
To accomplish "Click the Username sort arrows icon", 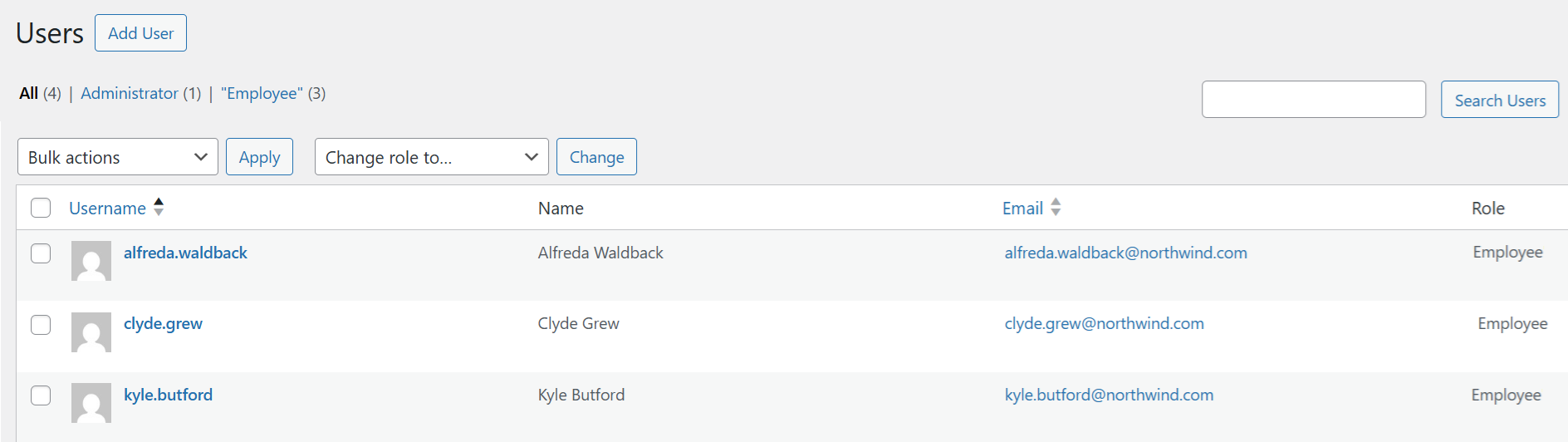I will click(159, 207).
